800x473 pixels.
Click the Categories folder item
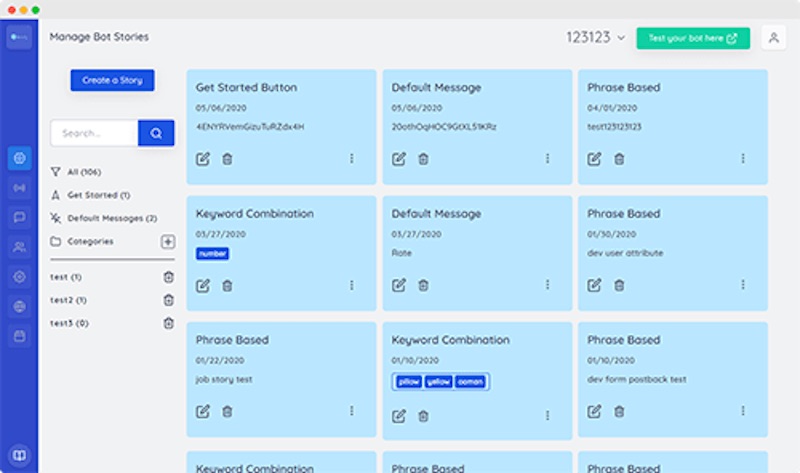(82, 241)
